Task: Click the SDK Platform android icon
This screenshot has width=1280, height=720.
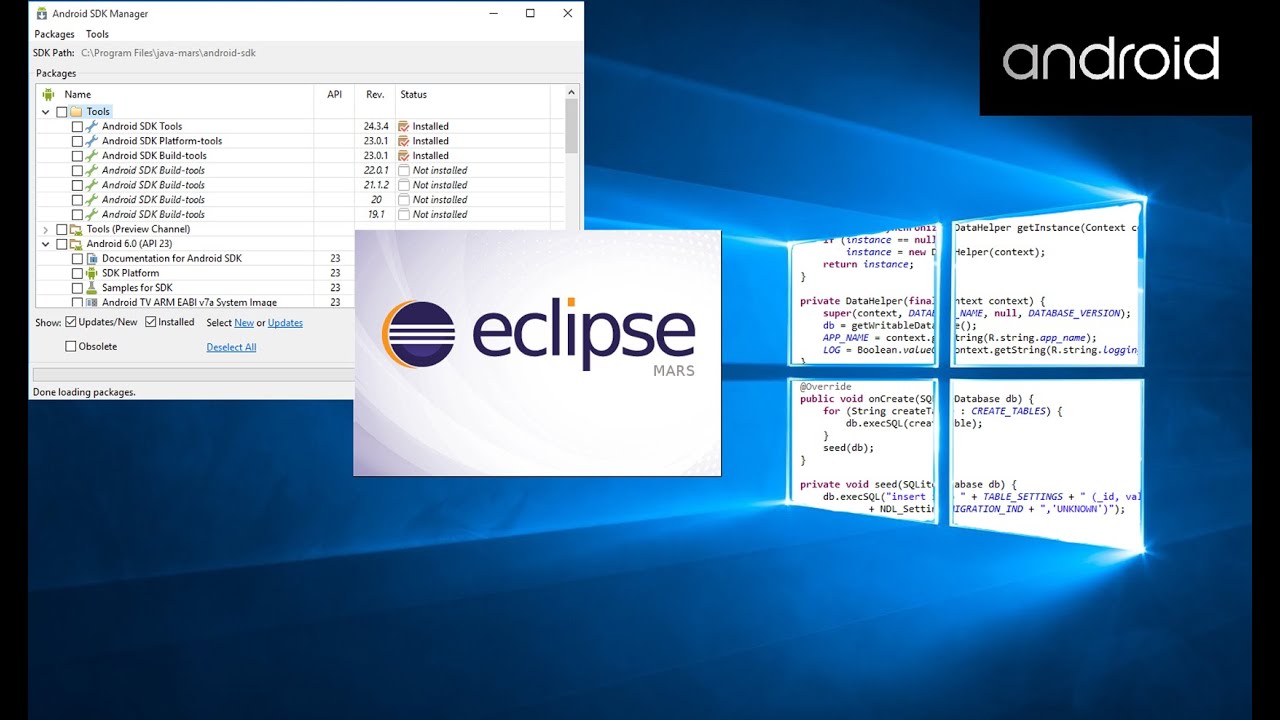Action: tap(92, 273)
